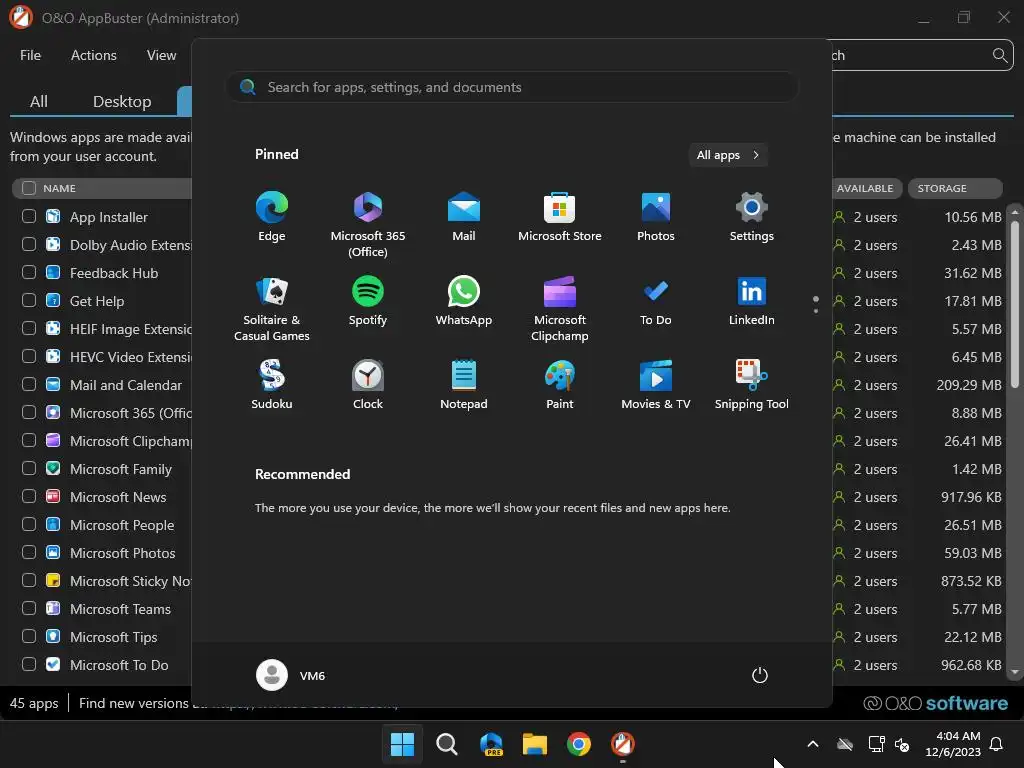
Task: Click the Start menu search box
Action: 512,88
